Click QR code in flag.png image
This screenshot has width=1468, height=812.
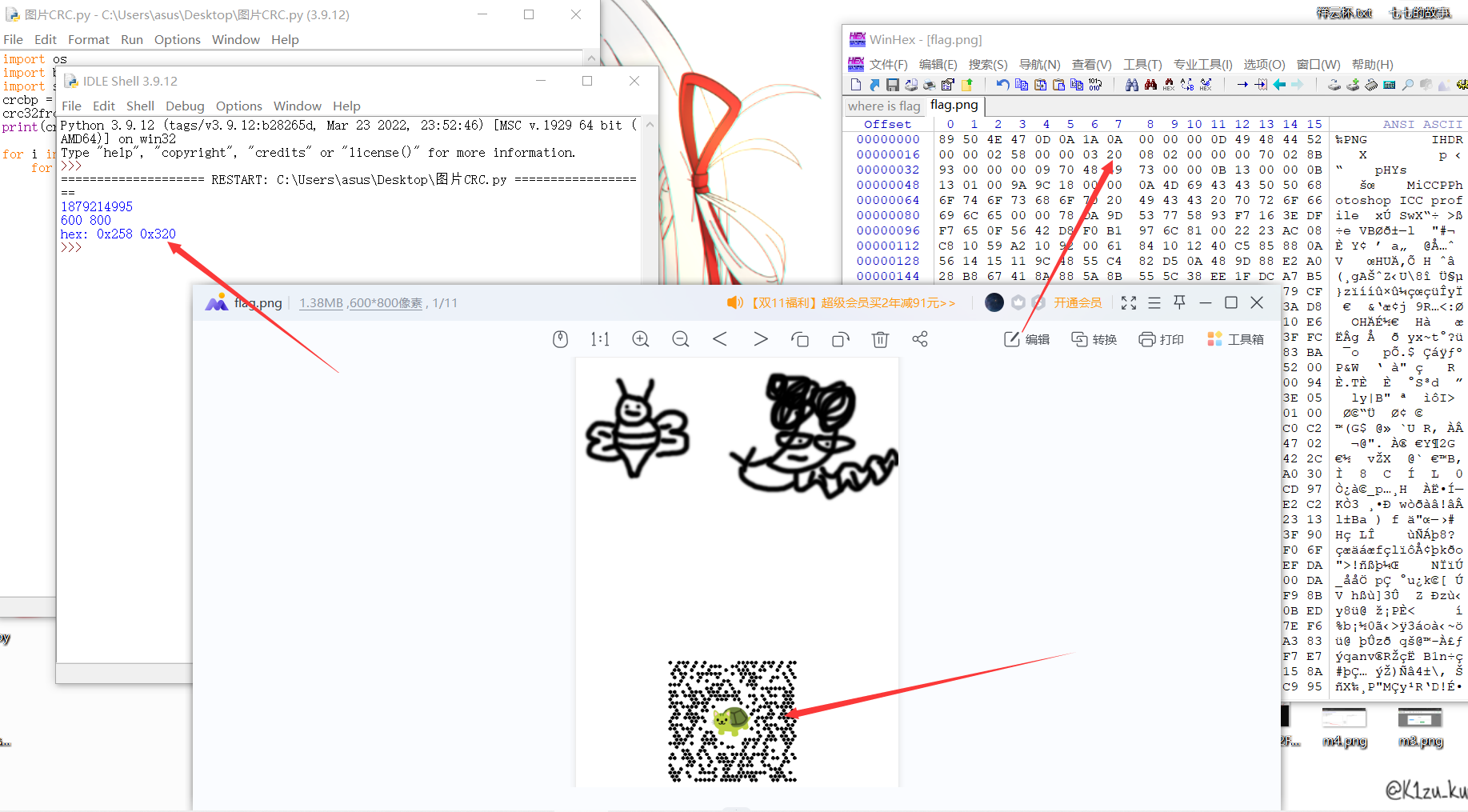732,721
